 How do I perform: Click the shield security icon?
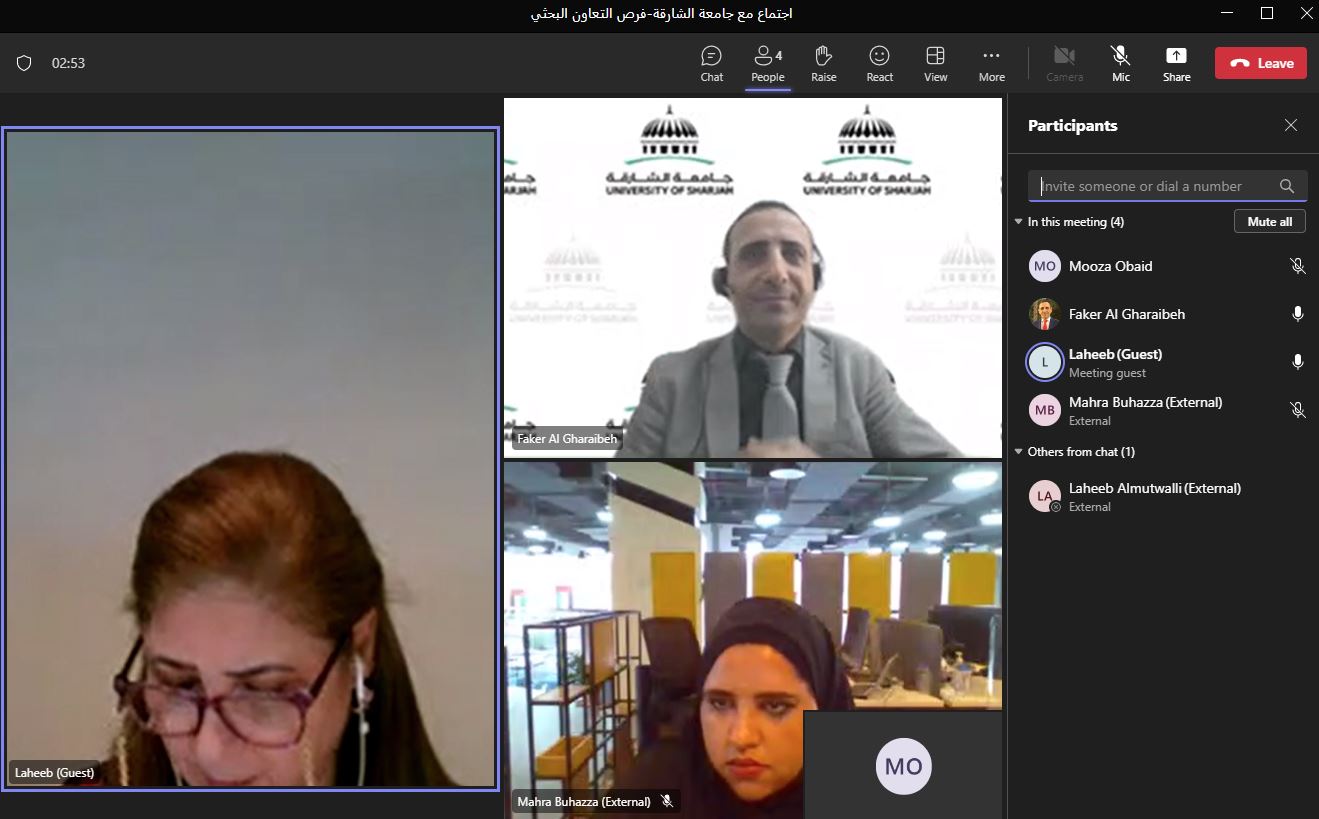pyautogui.click(x=24, y=63)
